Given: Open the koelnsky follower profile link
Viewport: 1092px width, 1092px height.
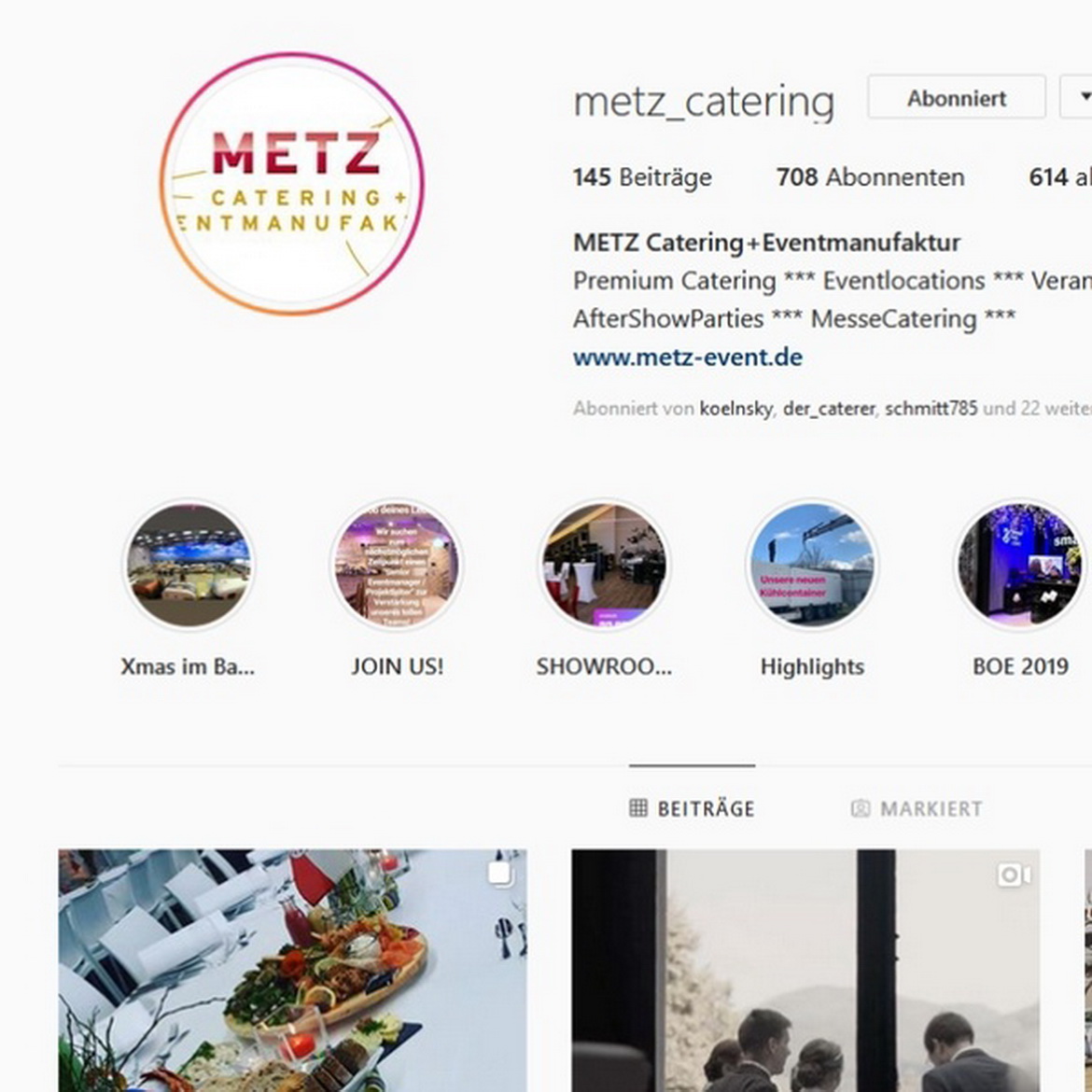Looking at the screenshot, I should [x=735, y=408].
